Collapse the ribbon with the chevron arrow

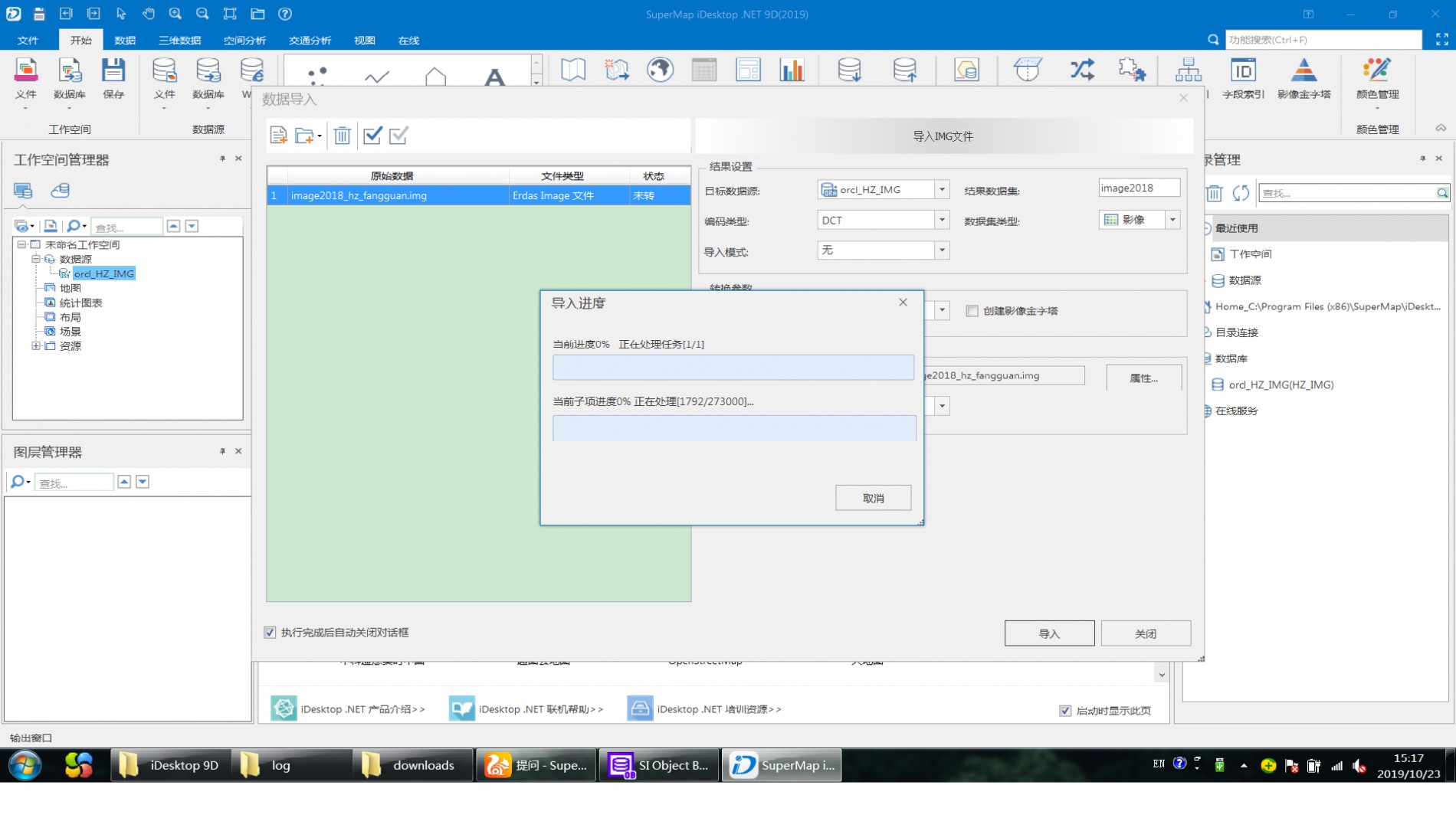[1441, 128]
